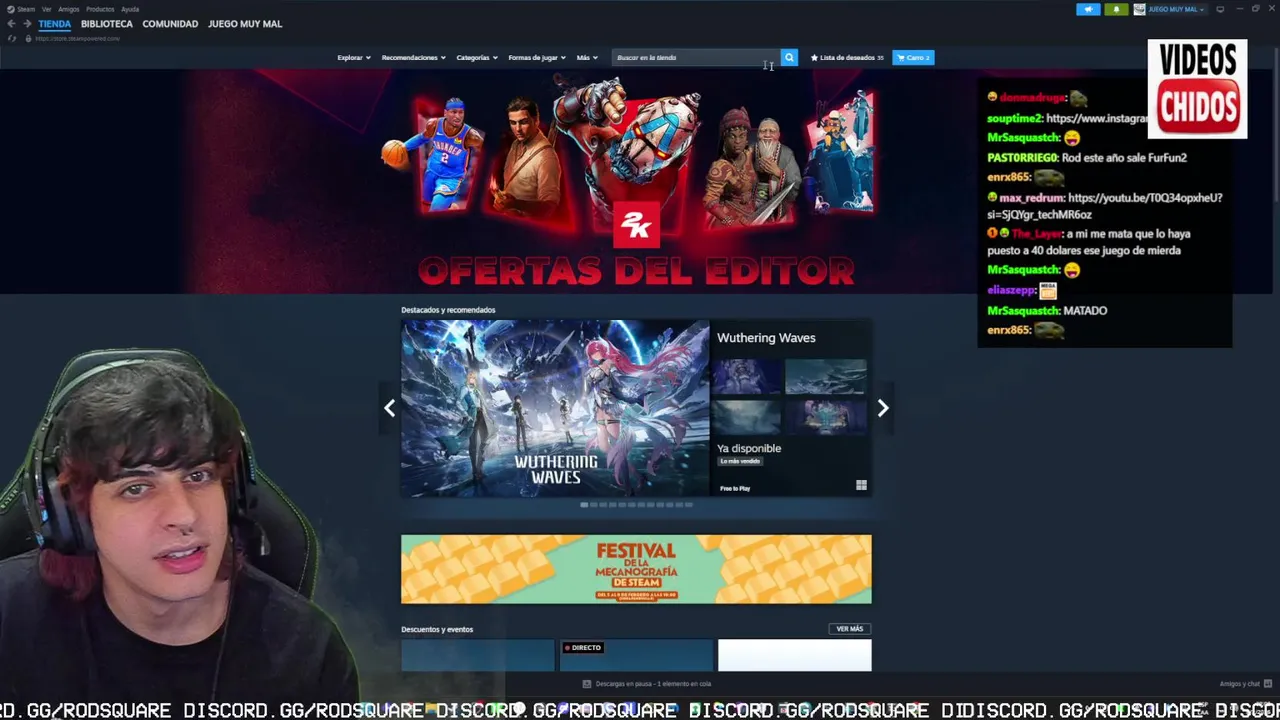The width and height of the screenshot is (1280, 720).
Task: Reload the store page with refresh icon
Action: click(x=12, y=38)
